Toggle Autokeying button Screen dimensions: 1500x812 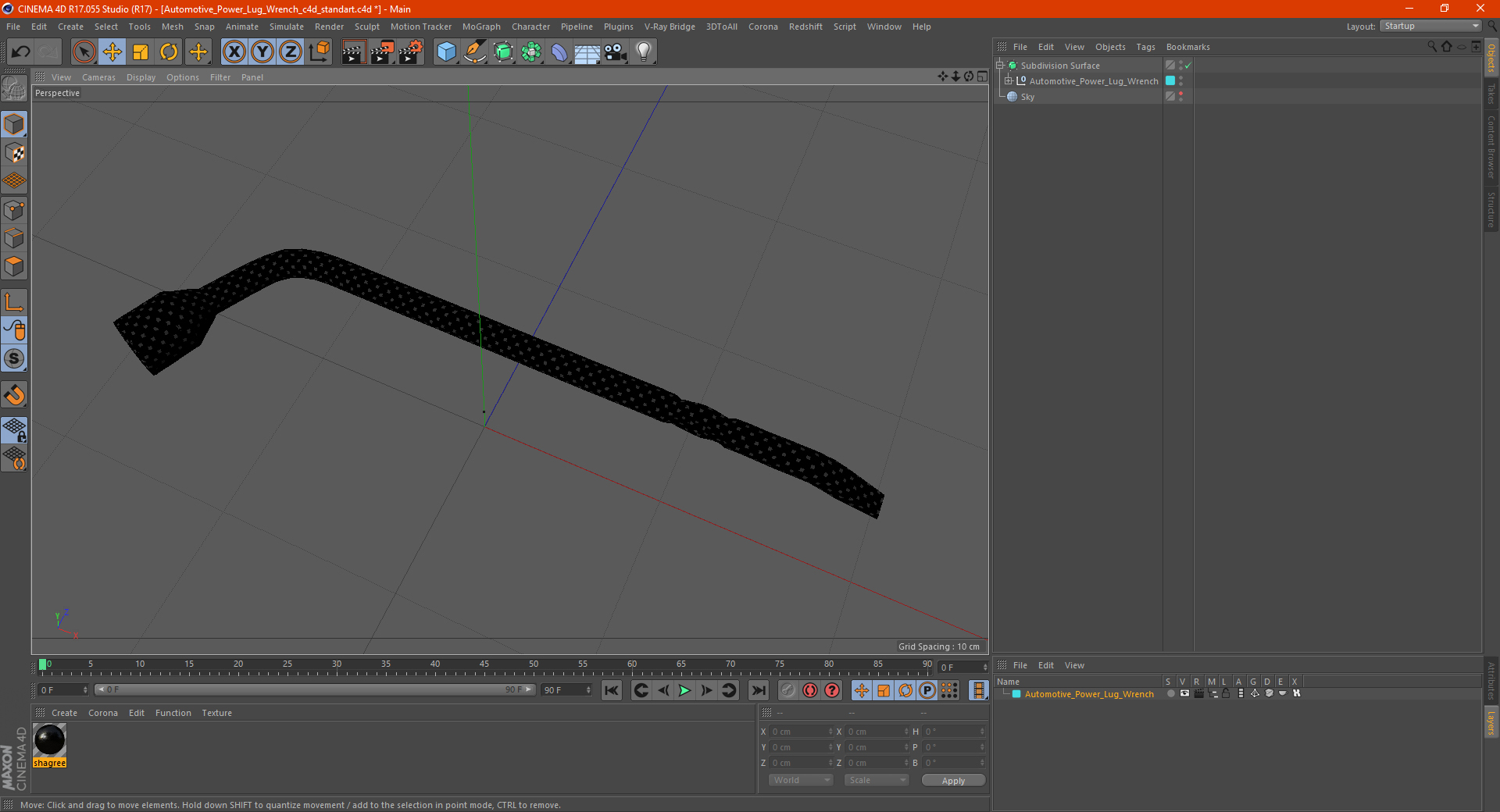(810, 690)
